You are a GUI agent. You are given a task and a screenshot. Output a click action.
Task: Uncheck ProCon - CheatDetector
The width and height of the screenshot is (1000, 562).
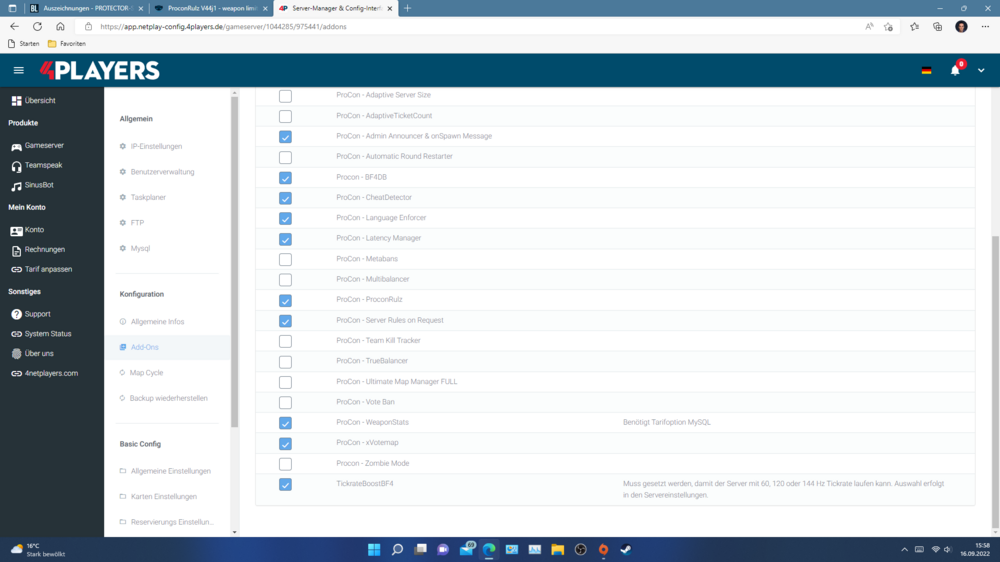click(x=285, y=198)
